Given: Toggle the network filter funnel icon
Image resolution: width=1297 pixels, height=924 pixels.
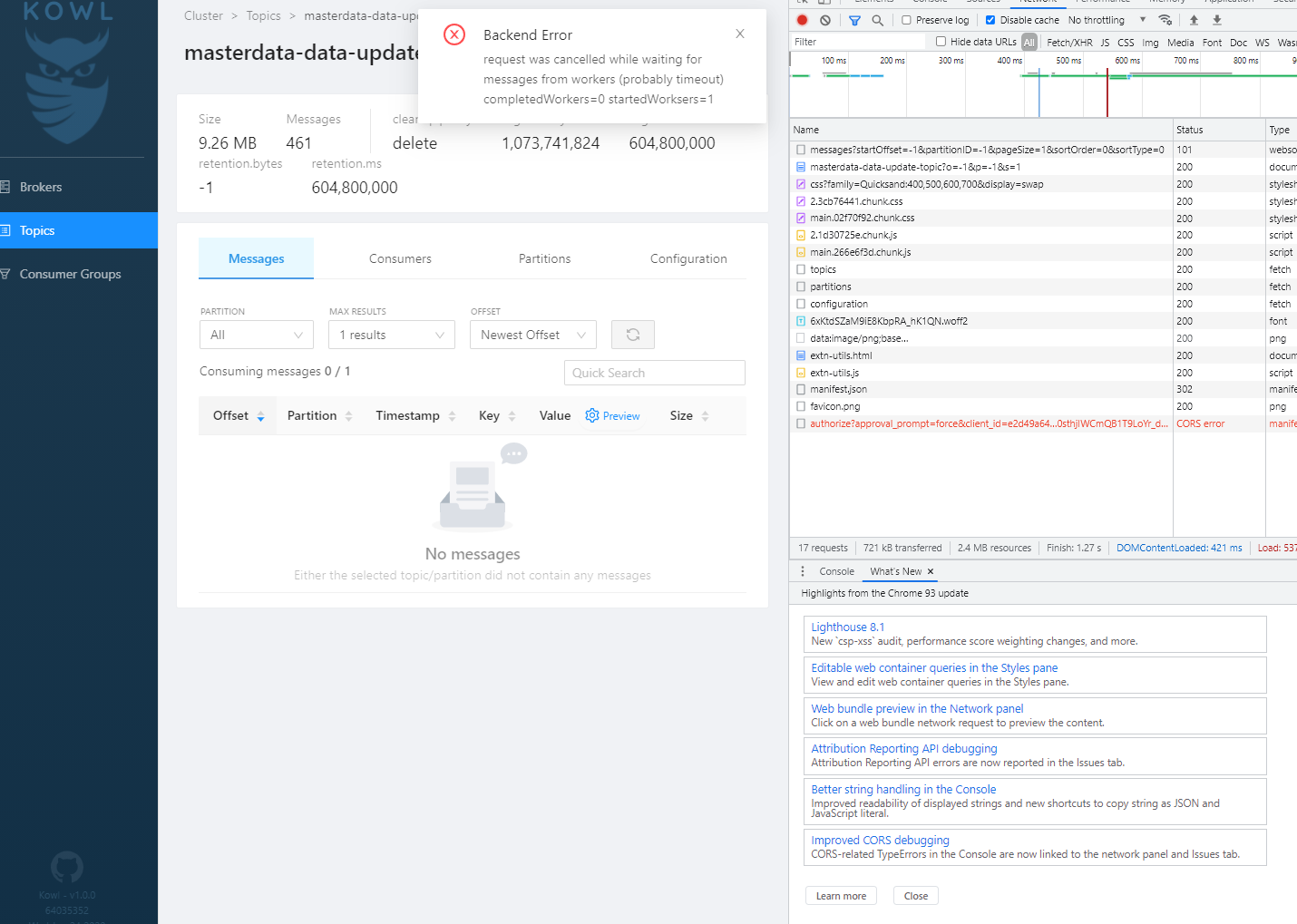Looking at the screenshot, I should [854, 20].
